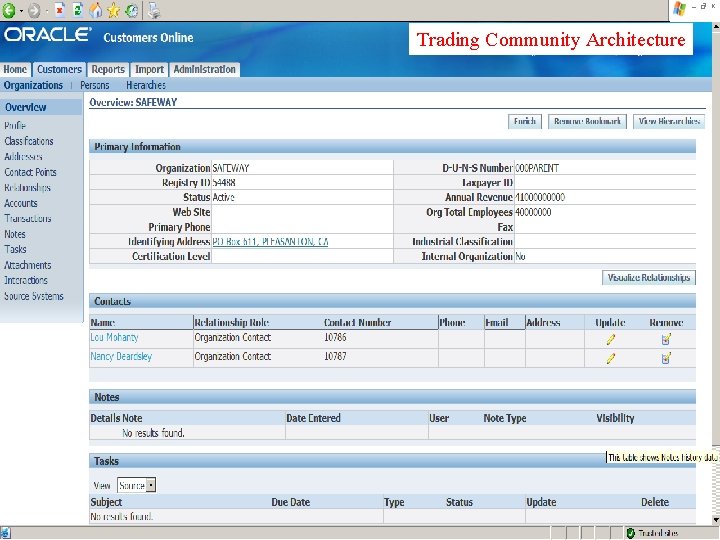Open Profile in the side menu
Viewport: 720px width, 540px height.
[15, 125]
